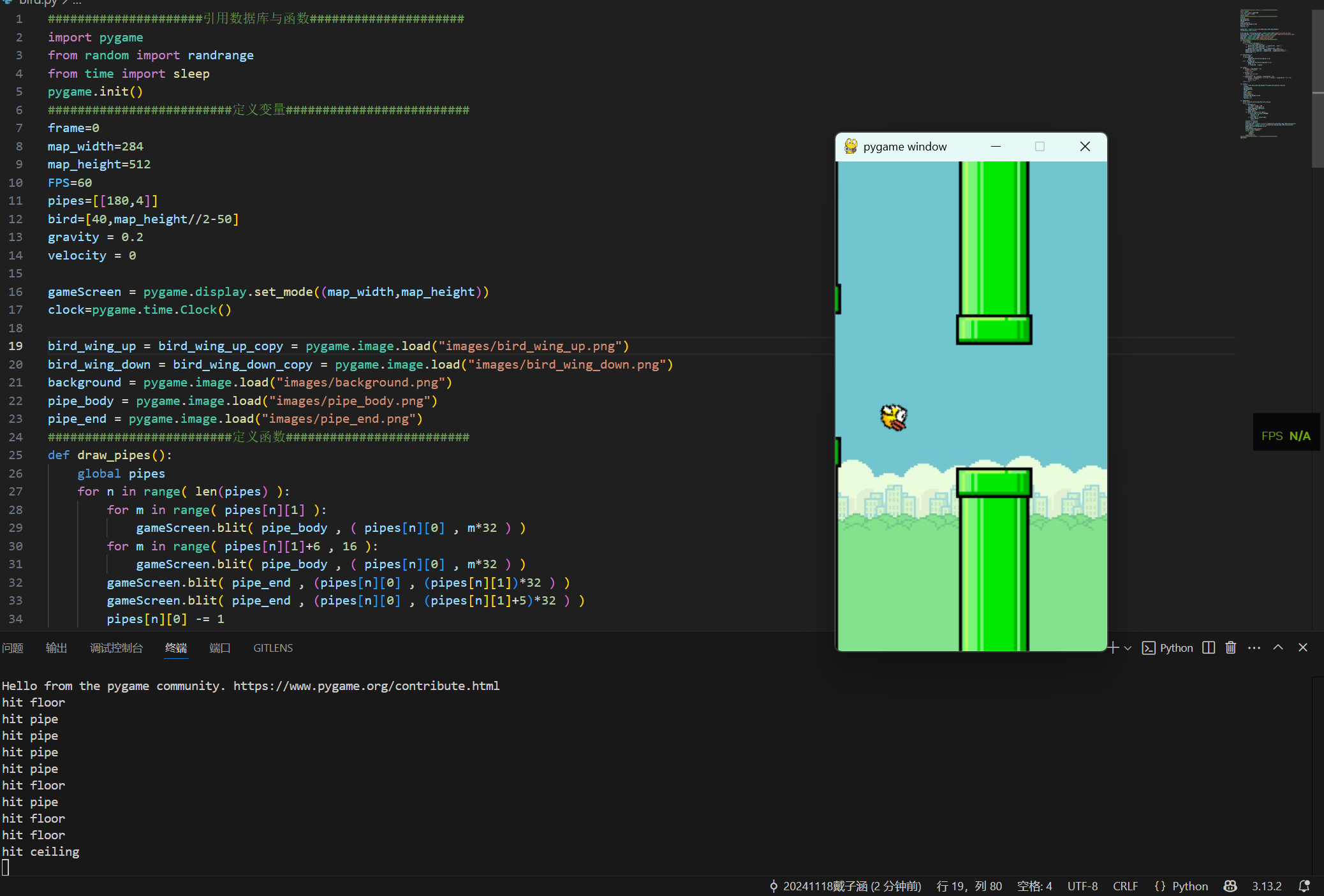Screen dimensions: 1324x896
Task: Select Python interpreter 3.13.2
Action: pyautogui.click(x=1267, y=886)
